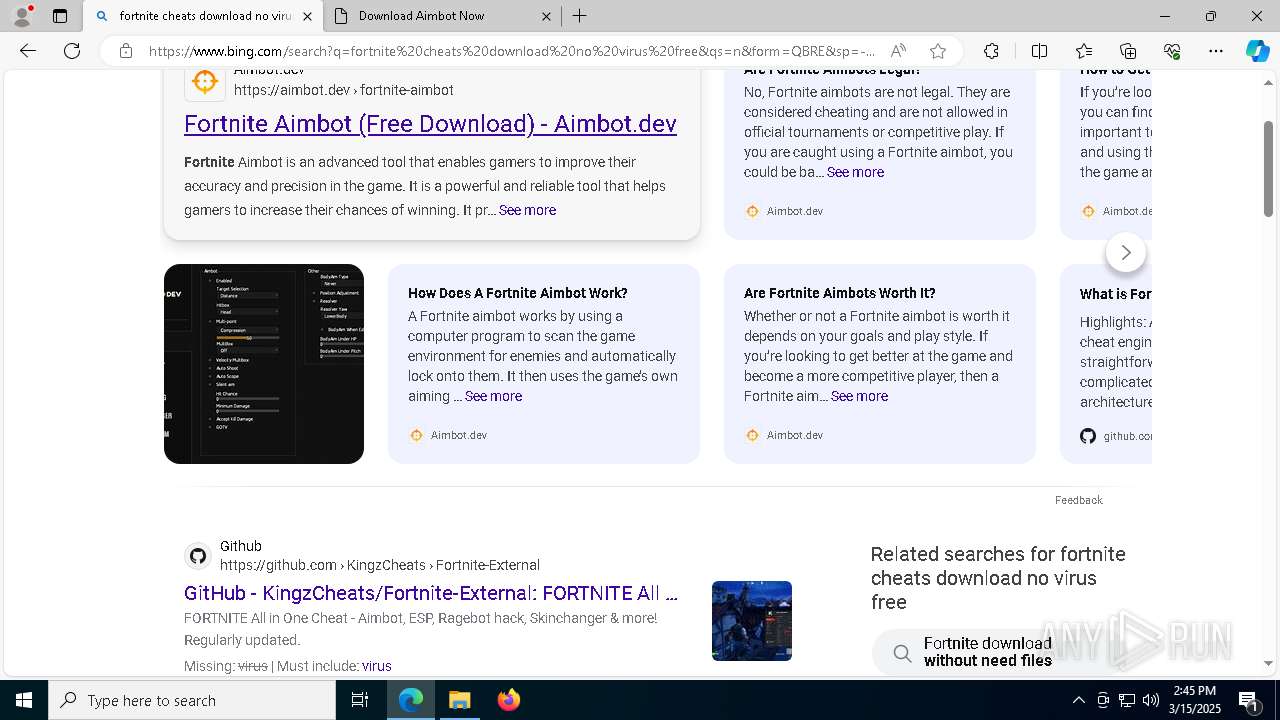This screenshot has height=720, width=1280.
Task: Launch Copilot sidebar icon
Action: pos(1257,51)
